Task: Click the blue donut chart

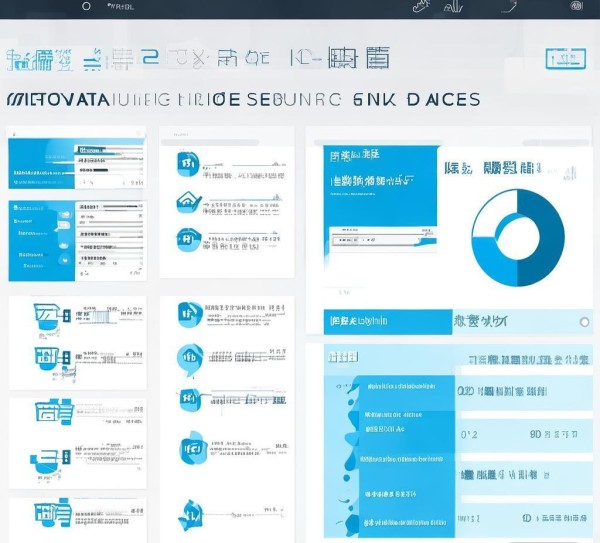Action: (518, 237)
